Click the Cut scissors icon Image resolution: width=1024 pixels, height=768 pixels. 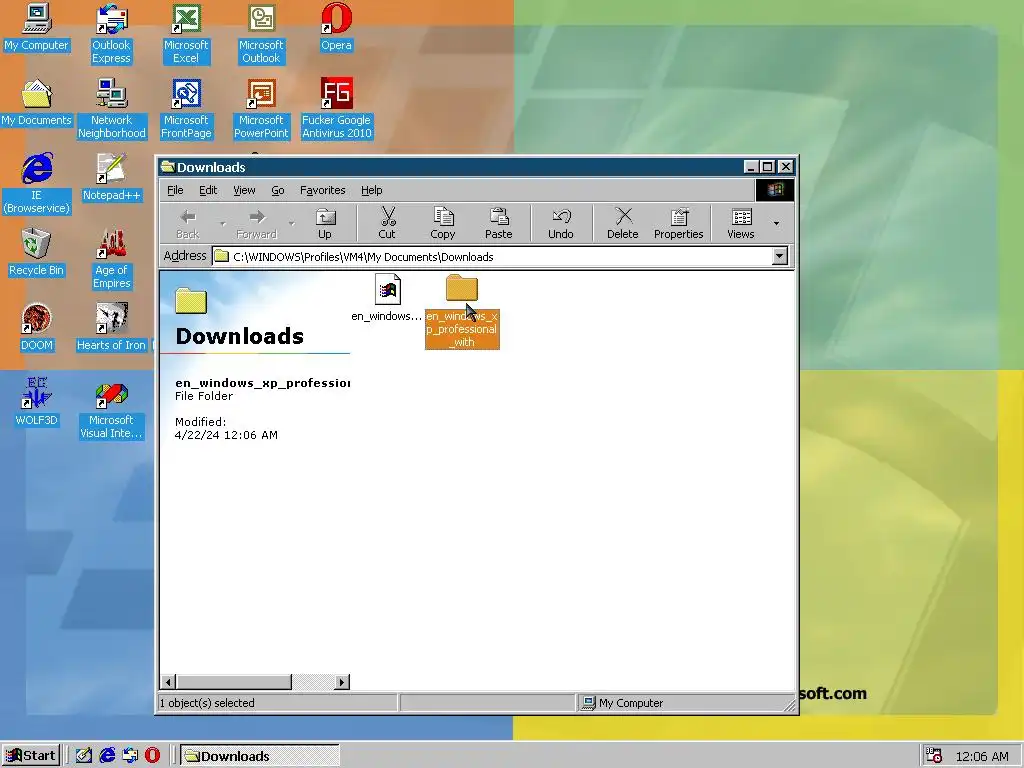(387, 216)
